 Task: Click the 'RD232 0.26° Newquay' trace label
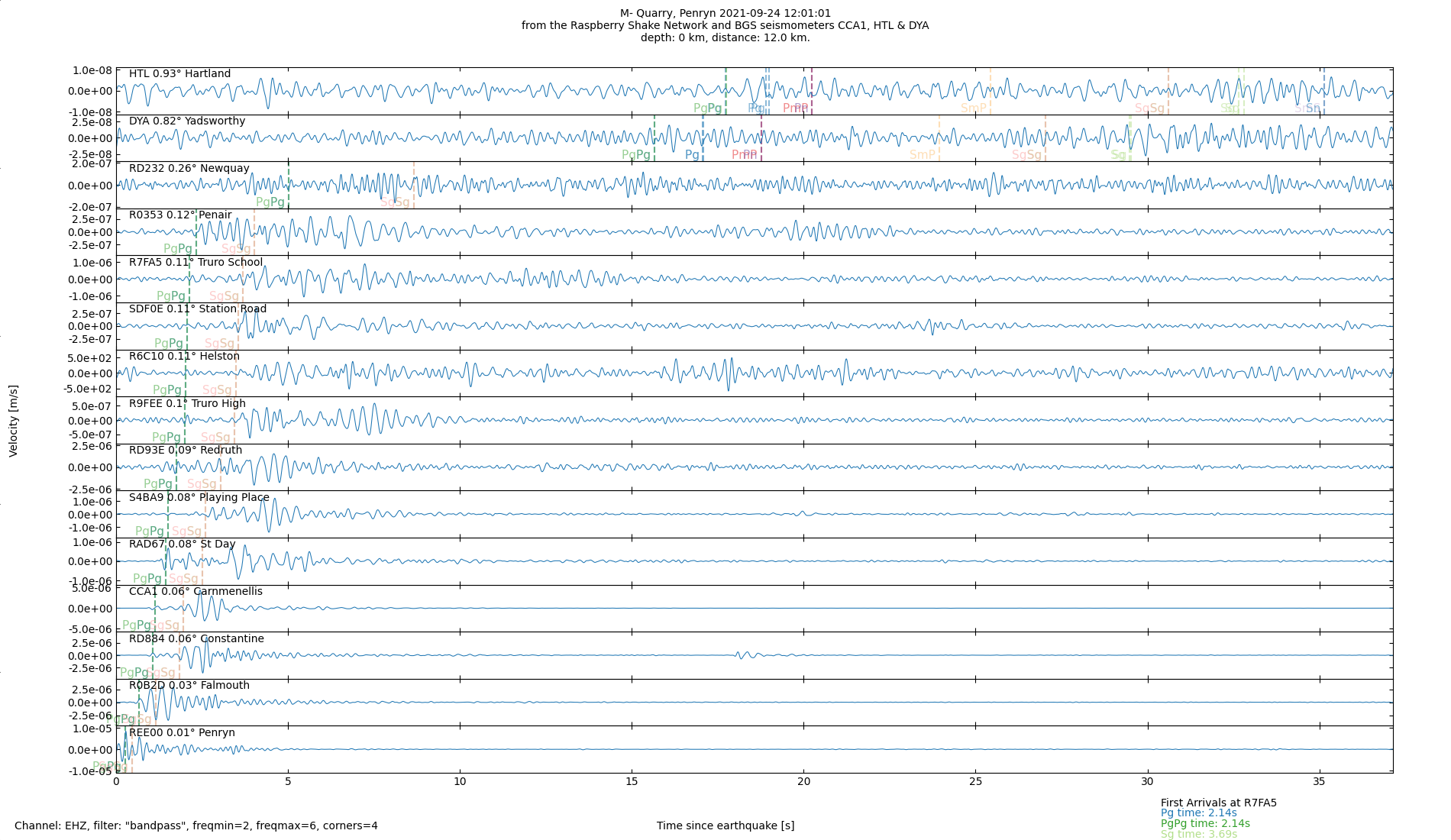tap(189, 168)
